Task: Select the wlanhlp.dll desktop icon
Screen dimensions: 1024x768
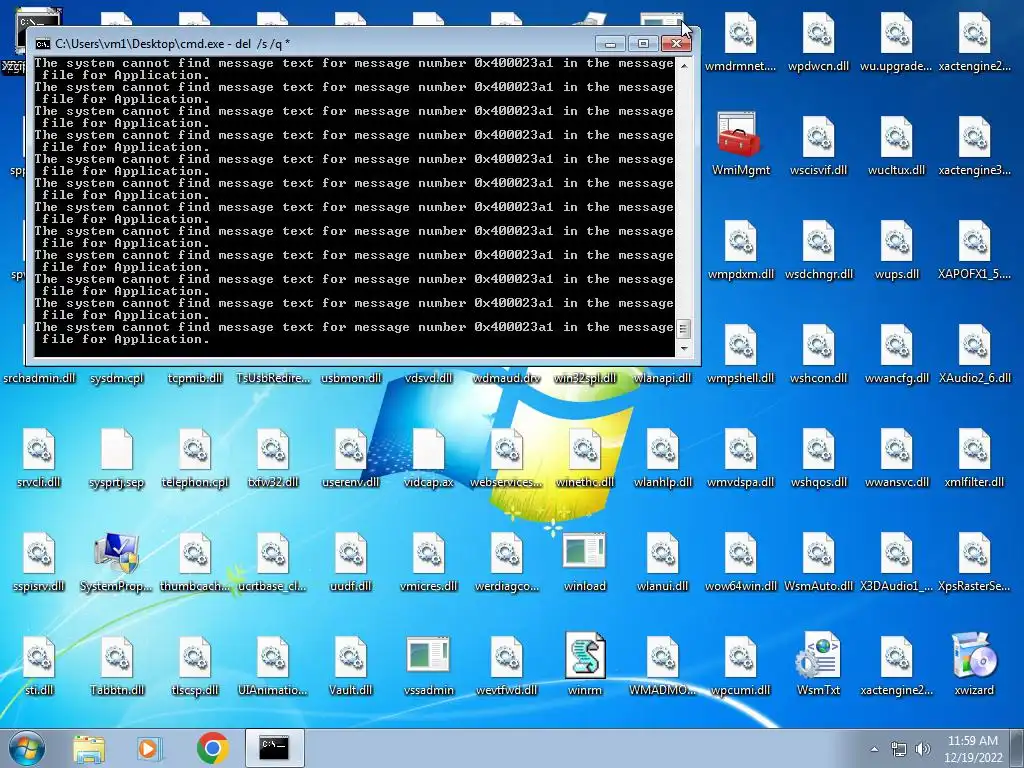Action: [x=662, y=448]
